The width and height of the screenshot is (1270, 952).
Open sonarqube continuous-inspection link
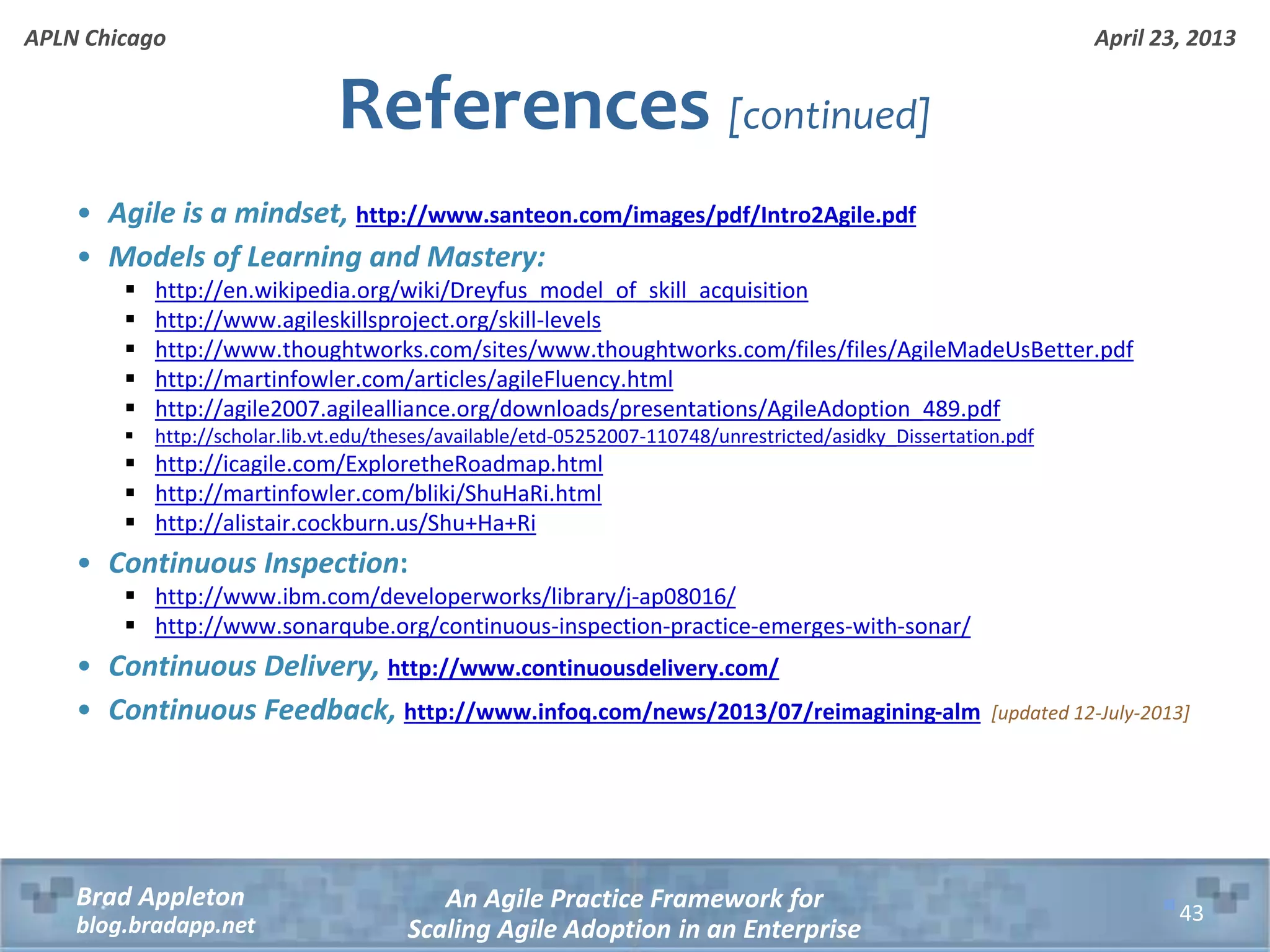pyautogui.click(x=562, y=627)
